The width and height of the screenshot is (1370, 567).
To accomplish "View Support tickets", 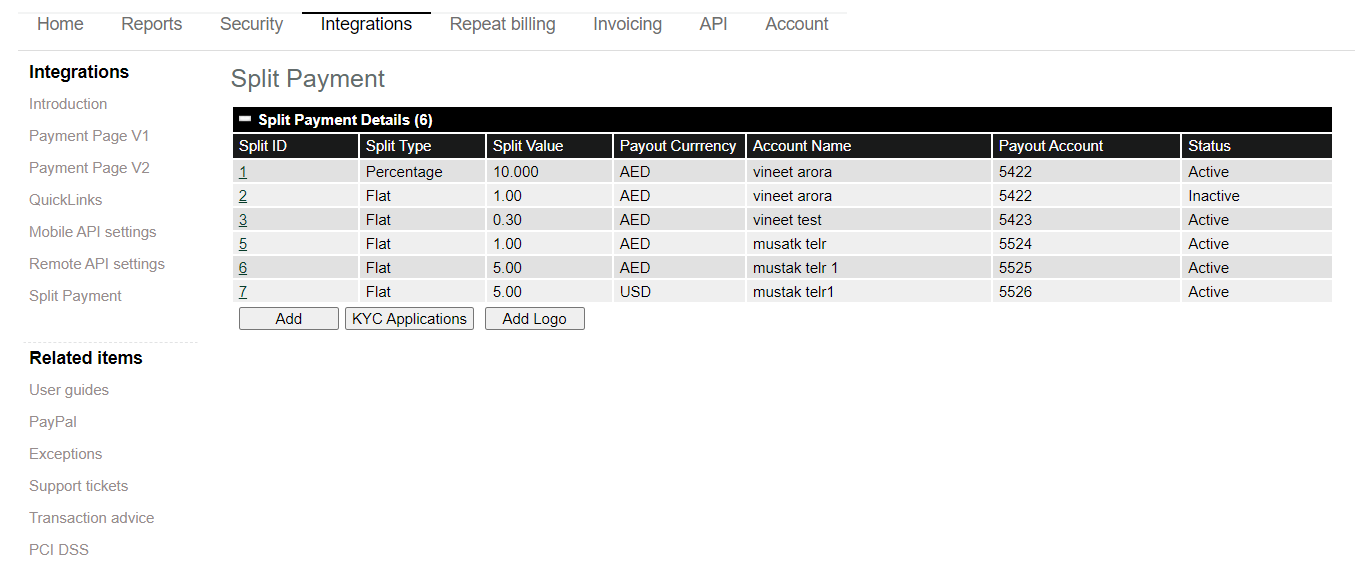I will (x=79, y=486).
